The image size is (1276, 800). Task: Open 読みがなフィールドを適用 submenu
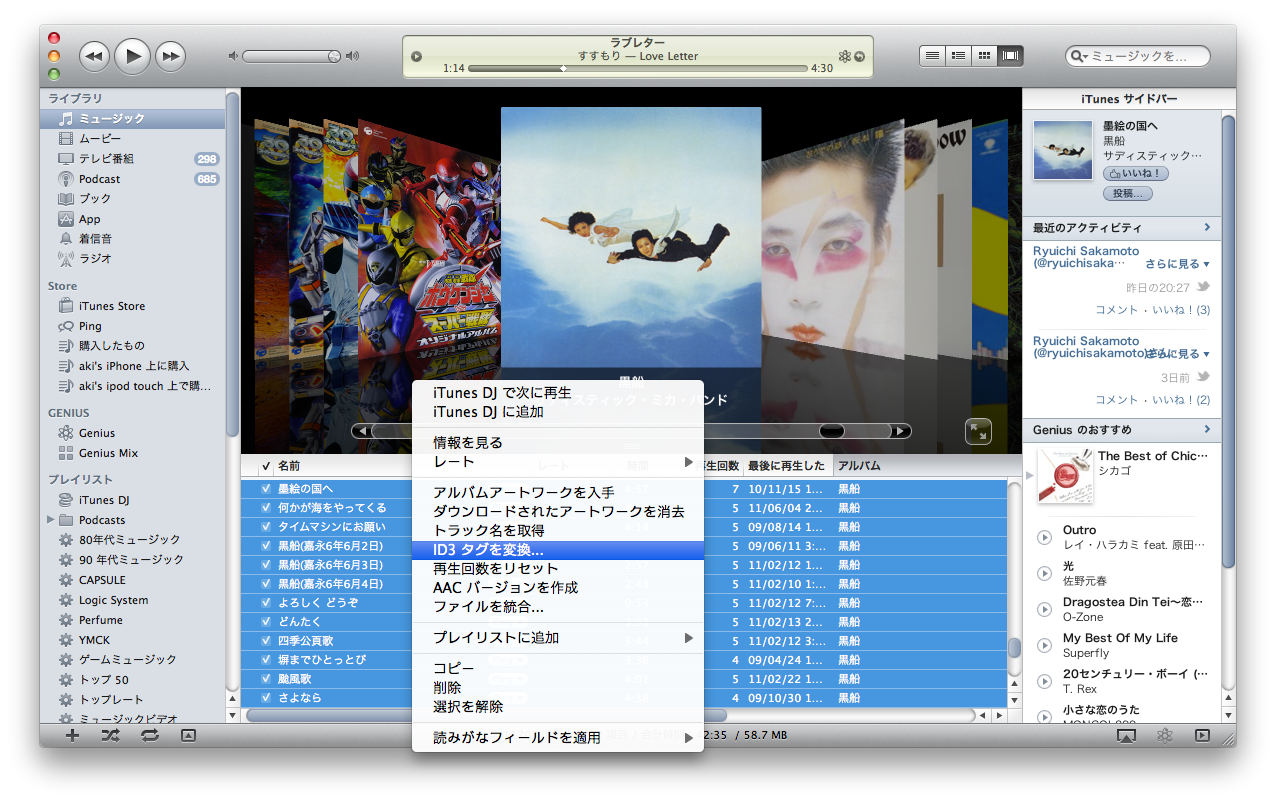558,738
